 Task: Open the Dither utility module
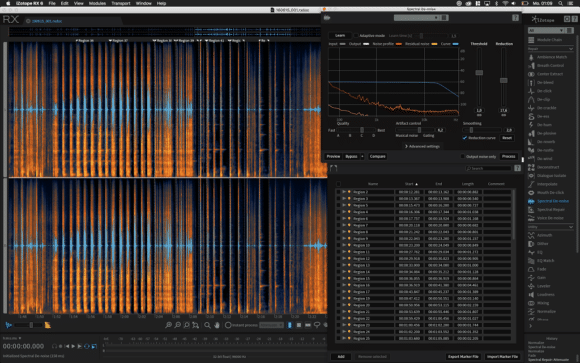(x=539, y=244)
